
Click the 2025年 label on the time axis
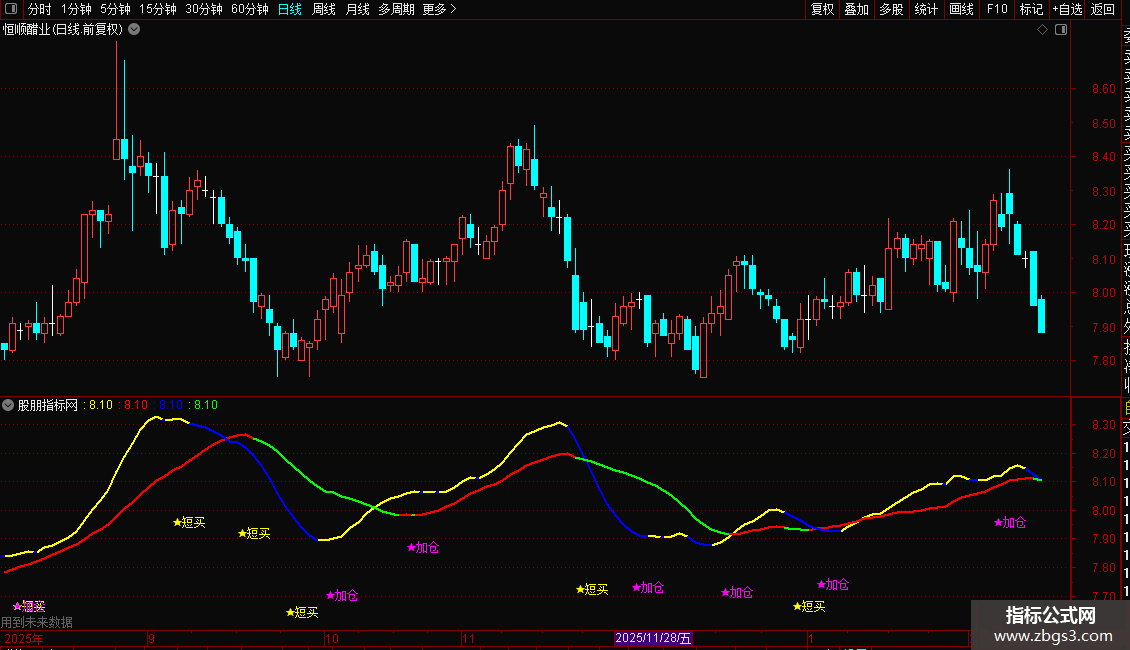pyautogui.click(x=24, y=638)
